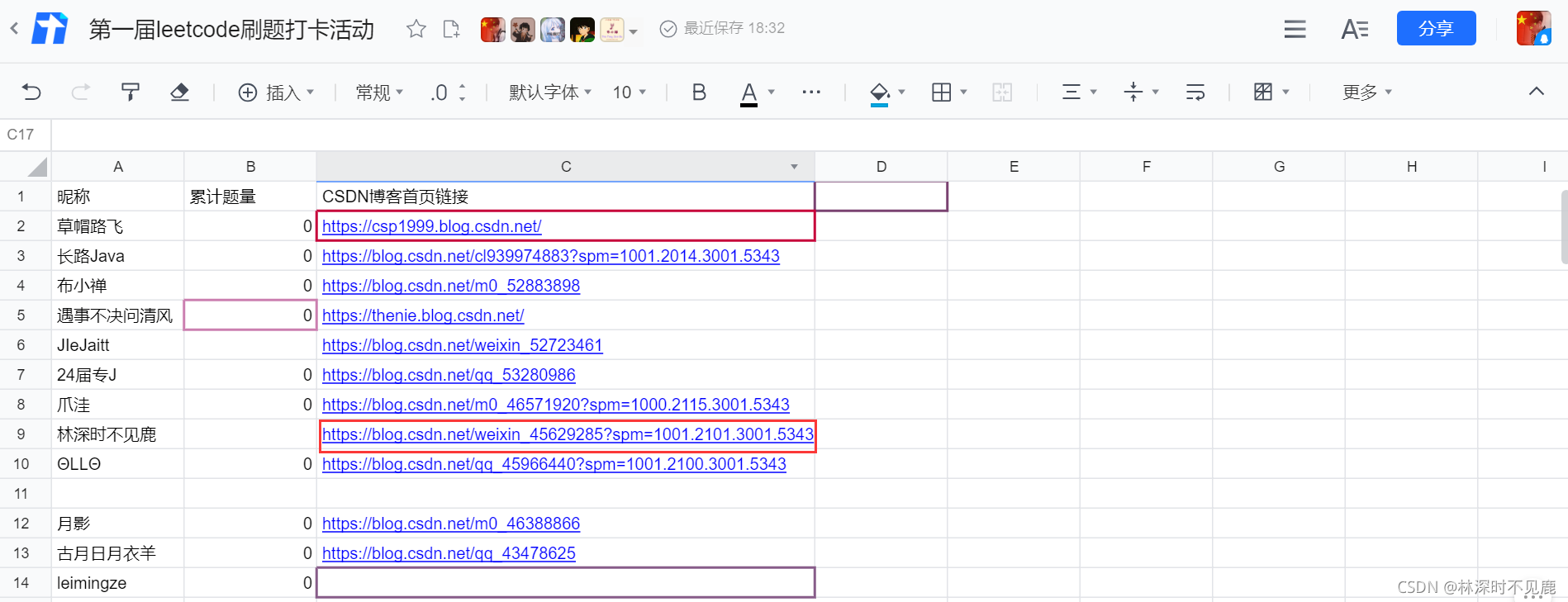The height and width of the screenshot is (602, 1568).
Task: Click the select-all corner triangle
Action: pos(36,168)
